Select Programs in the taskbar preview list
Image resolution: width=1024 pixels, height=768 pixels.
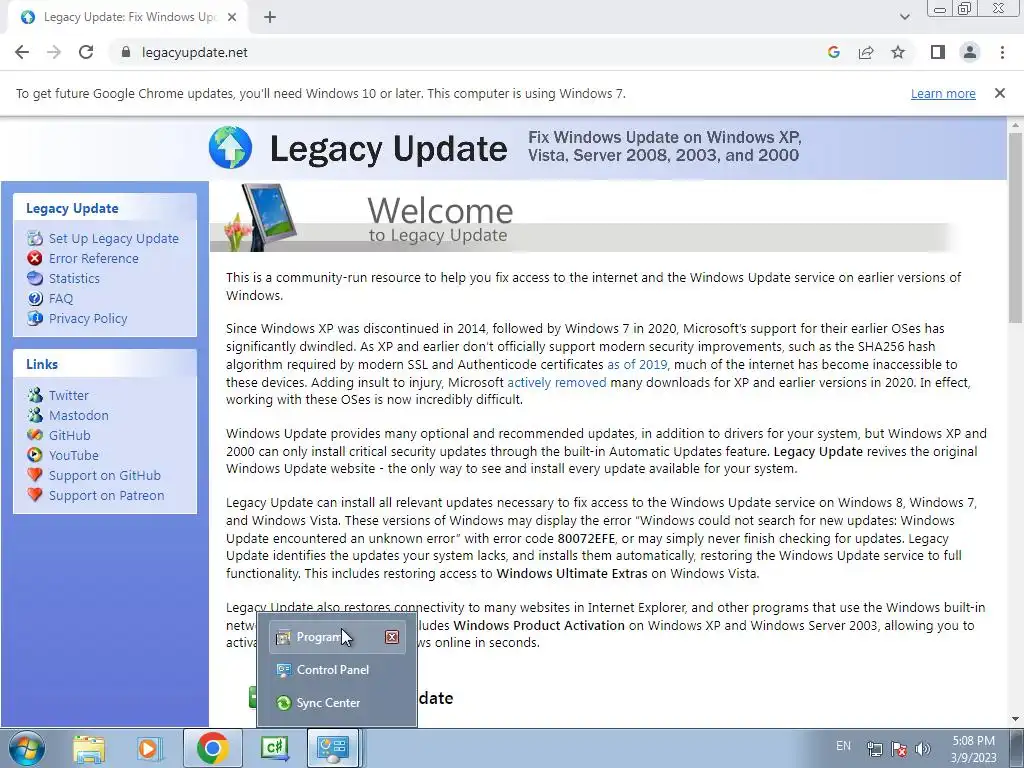[x=338, y=637]
